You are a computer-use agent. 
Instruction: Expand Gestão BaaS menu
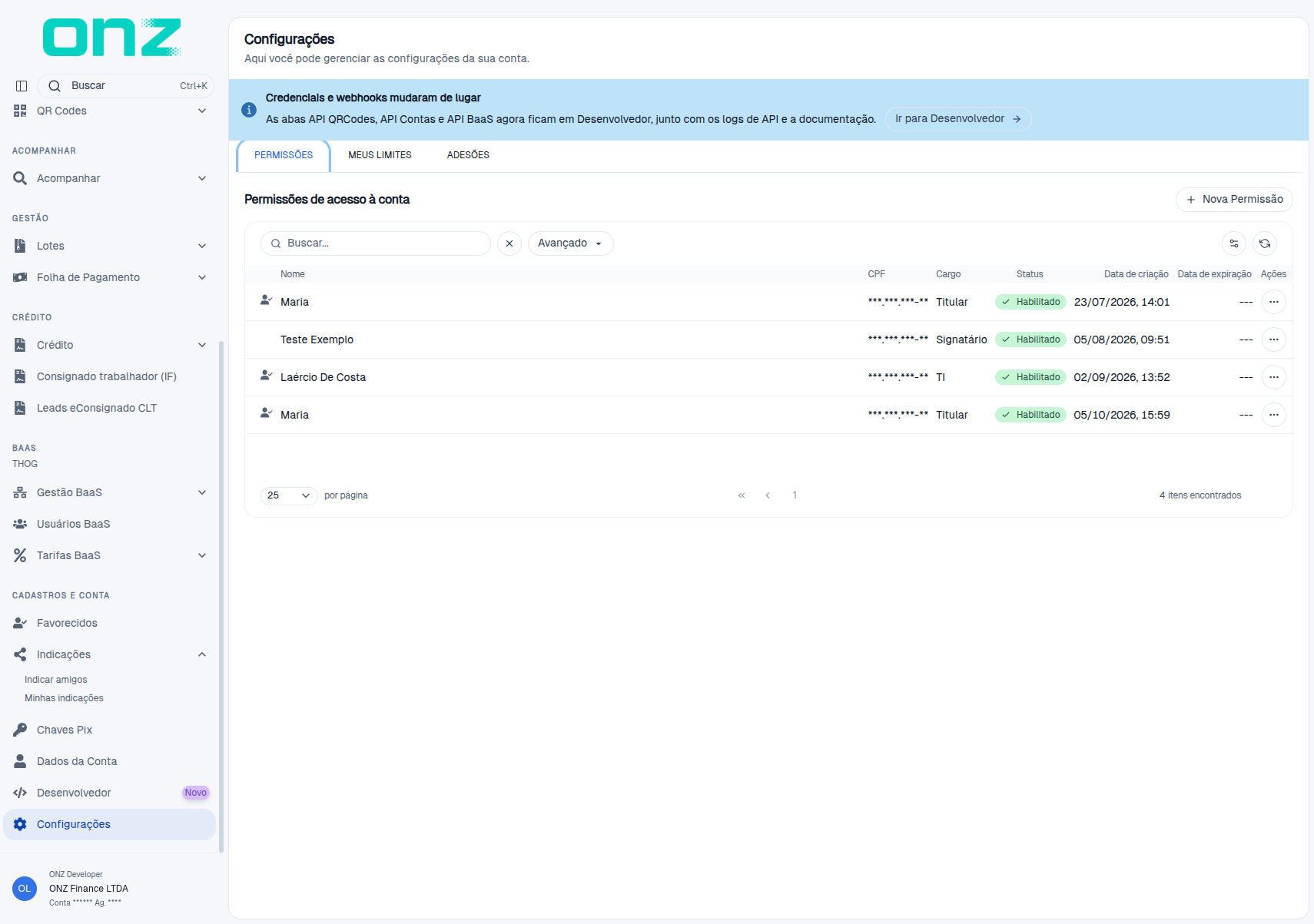coord(109,492)
